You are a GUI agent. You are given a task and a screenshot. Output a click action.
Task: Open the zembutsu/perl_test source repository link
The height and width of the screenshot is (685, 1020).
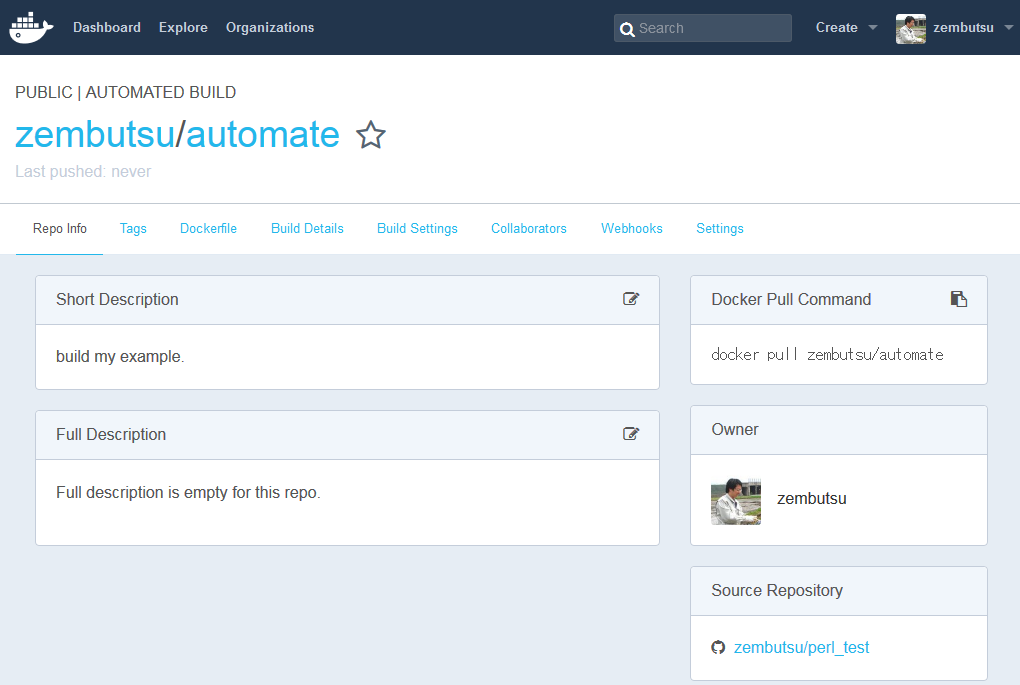pos(801,647)
